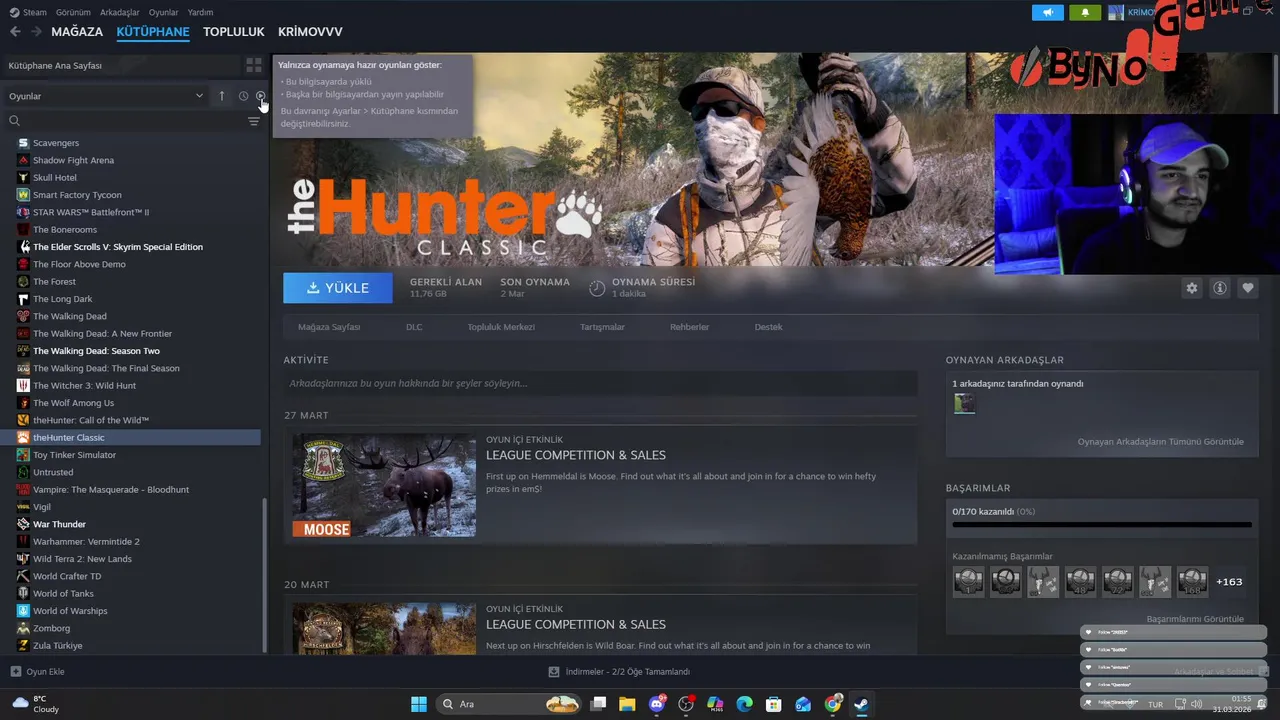The image size is (1280, 720).
Task: Open the Windows Start button
Action: coord(419,704)
